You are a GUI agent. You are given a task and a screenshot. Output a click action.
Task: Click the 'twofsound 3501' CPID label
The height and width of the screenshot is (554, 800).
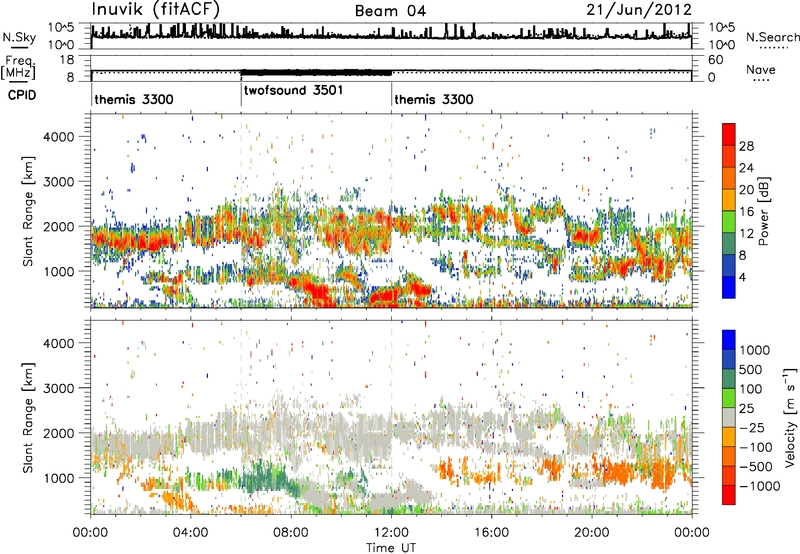click(x=293, y=90)
